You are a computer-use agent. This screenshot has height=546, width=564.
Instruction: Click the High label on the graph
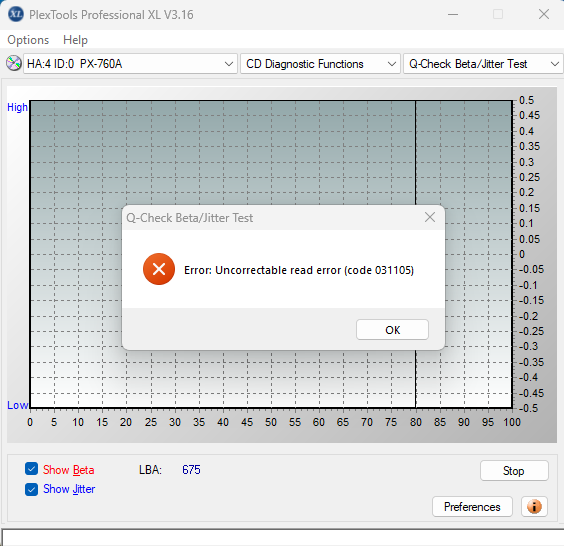17,107
